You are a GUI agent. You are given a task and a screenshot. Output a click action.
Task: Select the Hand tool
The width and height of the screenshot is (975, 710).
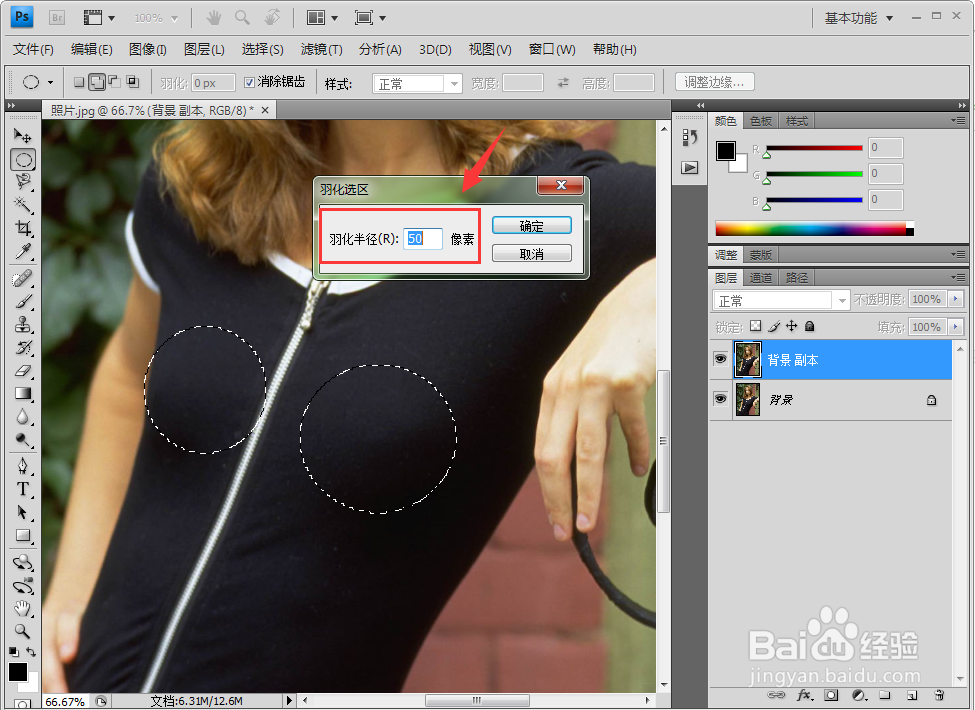(x=24, y=608)
